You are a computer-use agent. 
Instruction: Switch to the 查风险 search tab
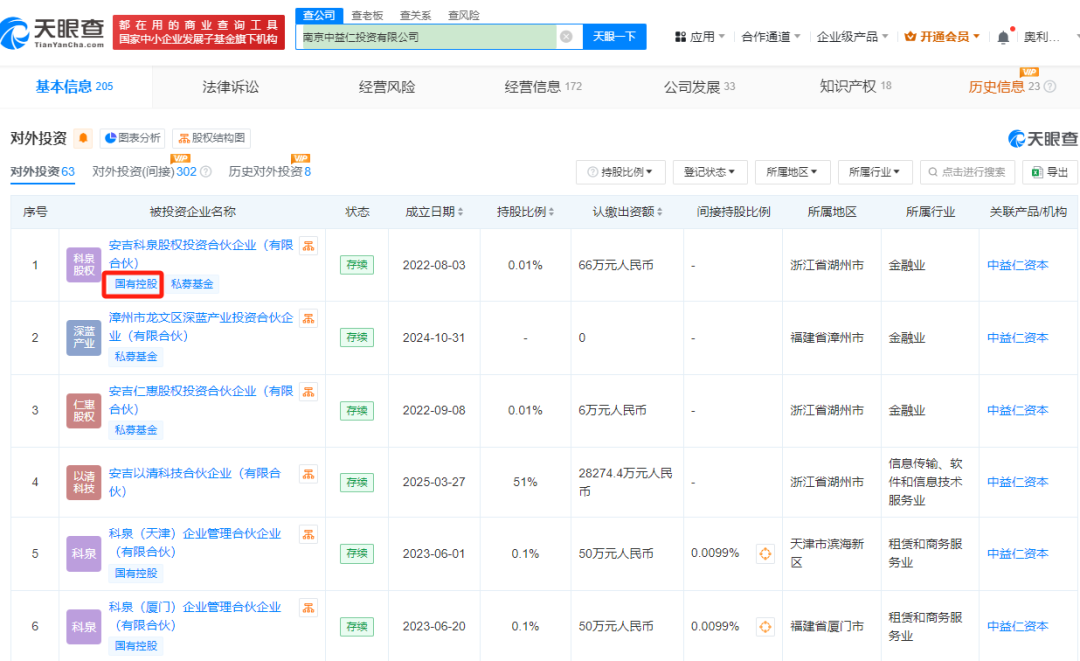[464, 15]
